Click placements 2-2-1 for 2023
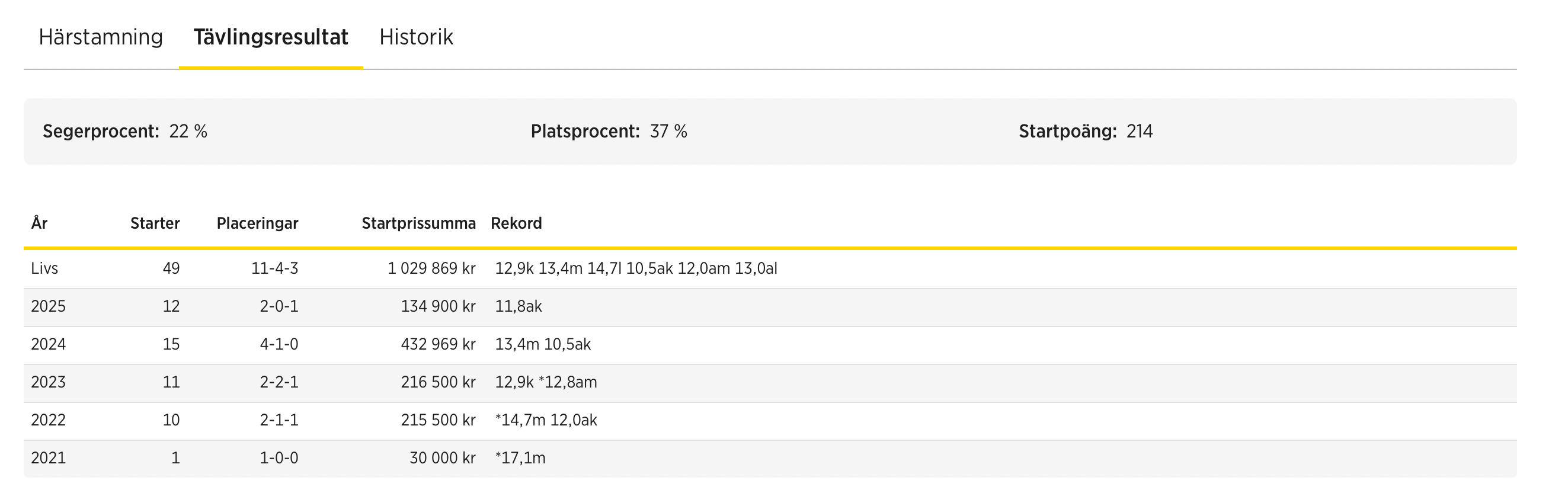Screen dimensions: 1568x493 point(279,382)
